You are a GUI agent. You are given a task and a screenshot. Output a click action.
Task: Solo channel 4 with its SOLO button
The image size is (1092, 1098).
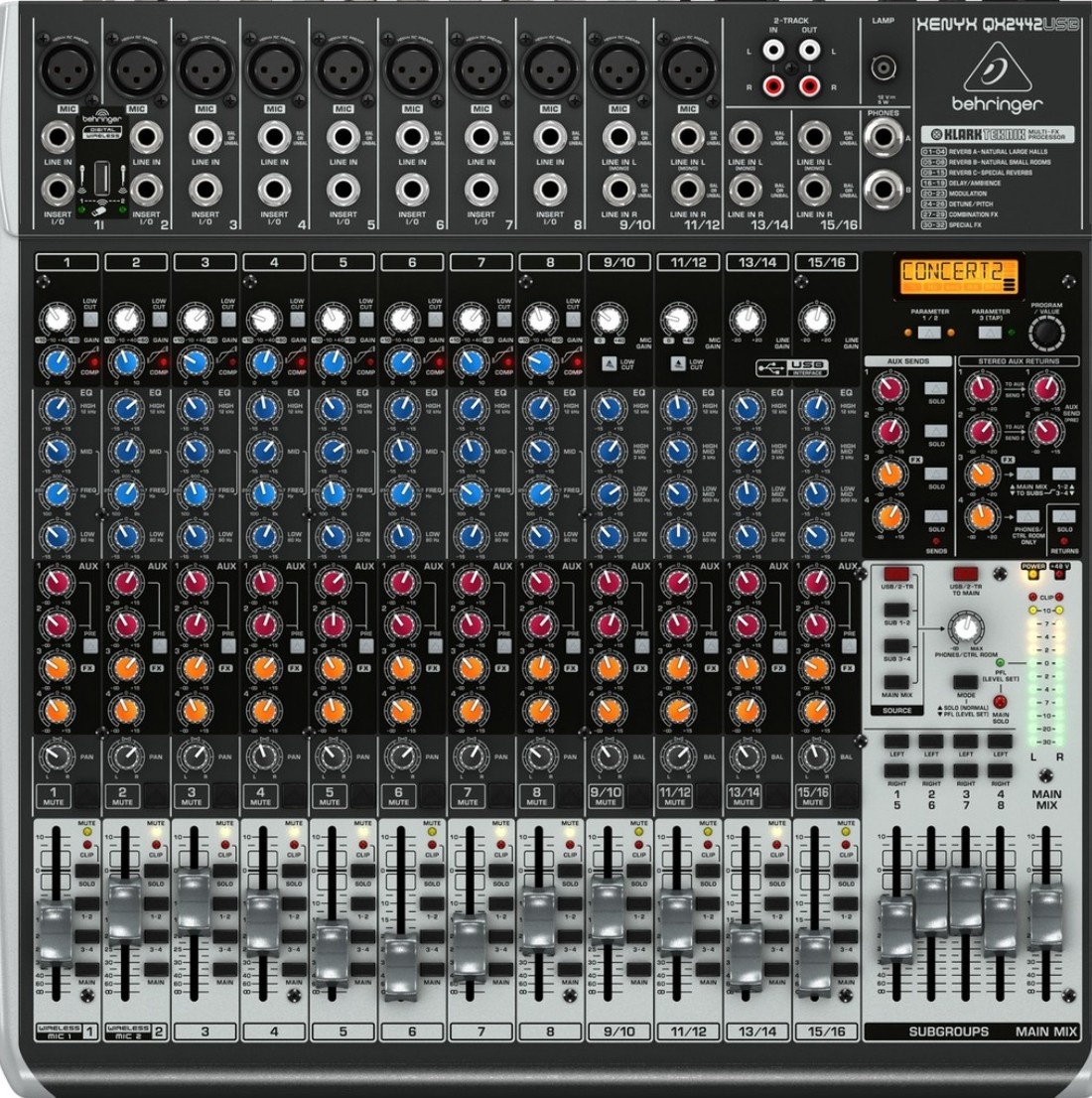294,871
